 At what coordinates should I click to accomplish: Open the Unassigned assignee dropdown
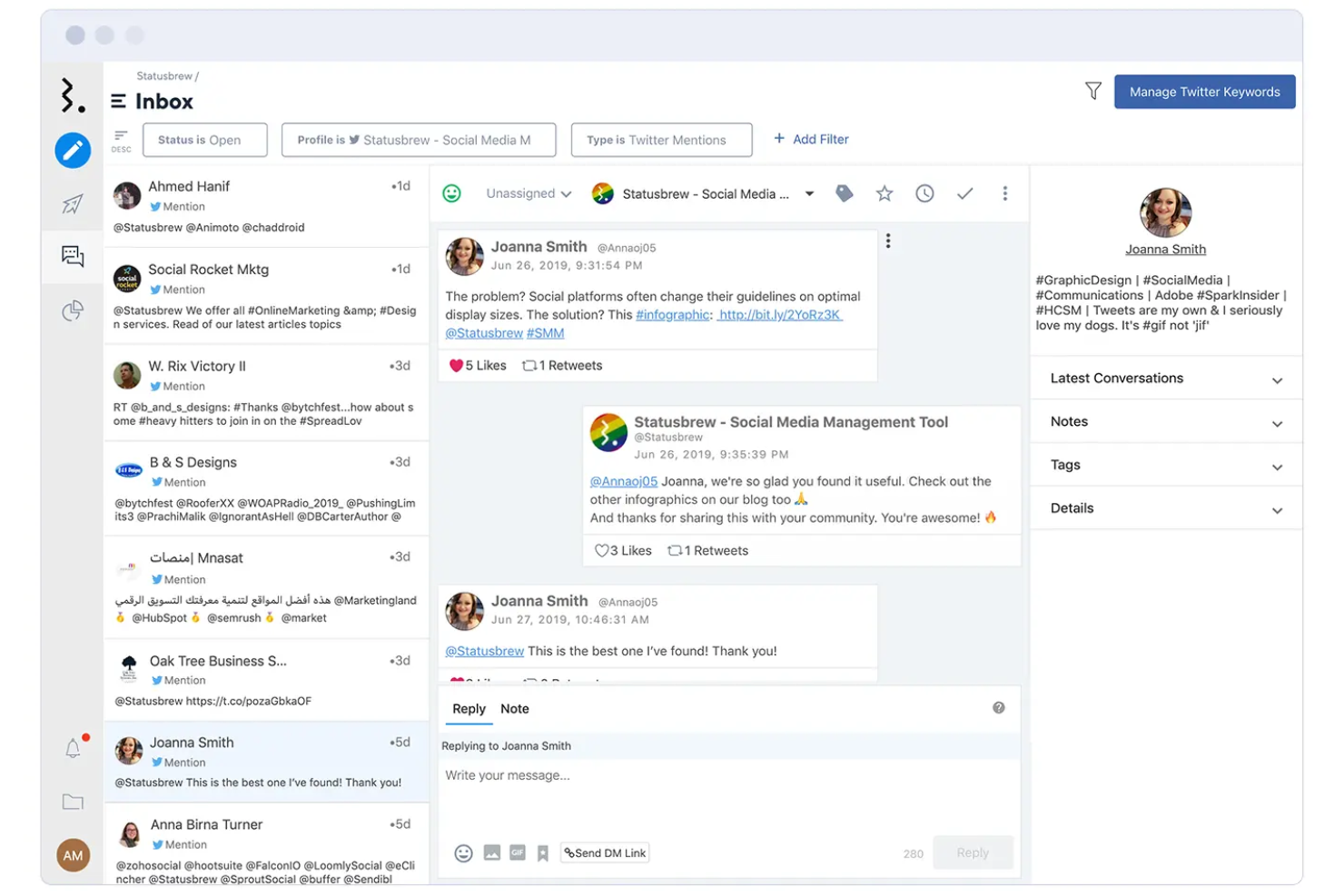(529, 193)
